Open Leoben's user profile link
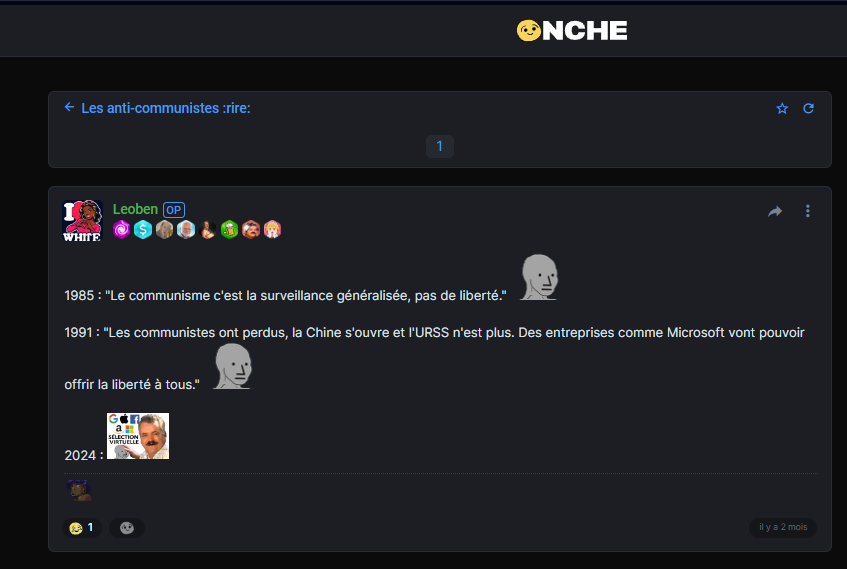 click(135, 209)
